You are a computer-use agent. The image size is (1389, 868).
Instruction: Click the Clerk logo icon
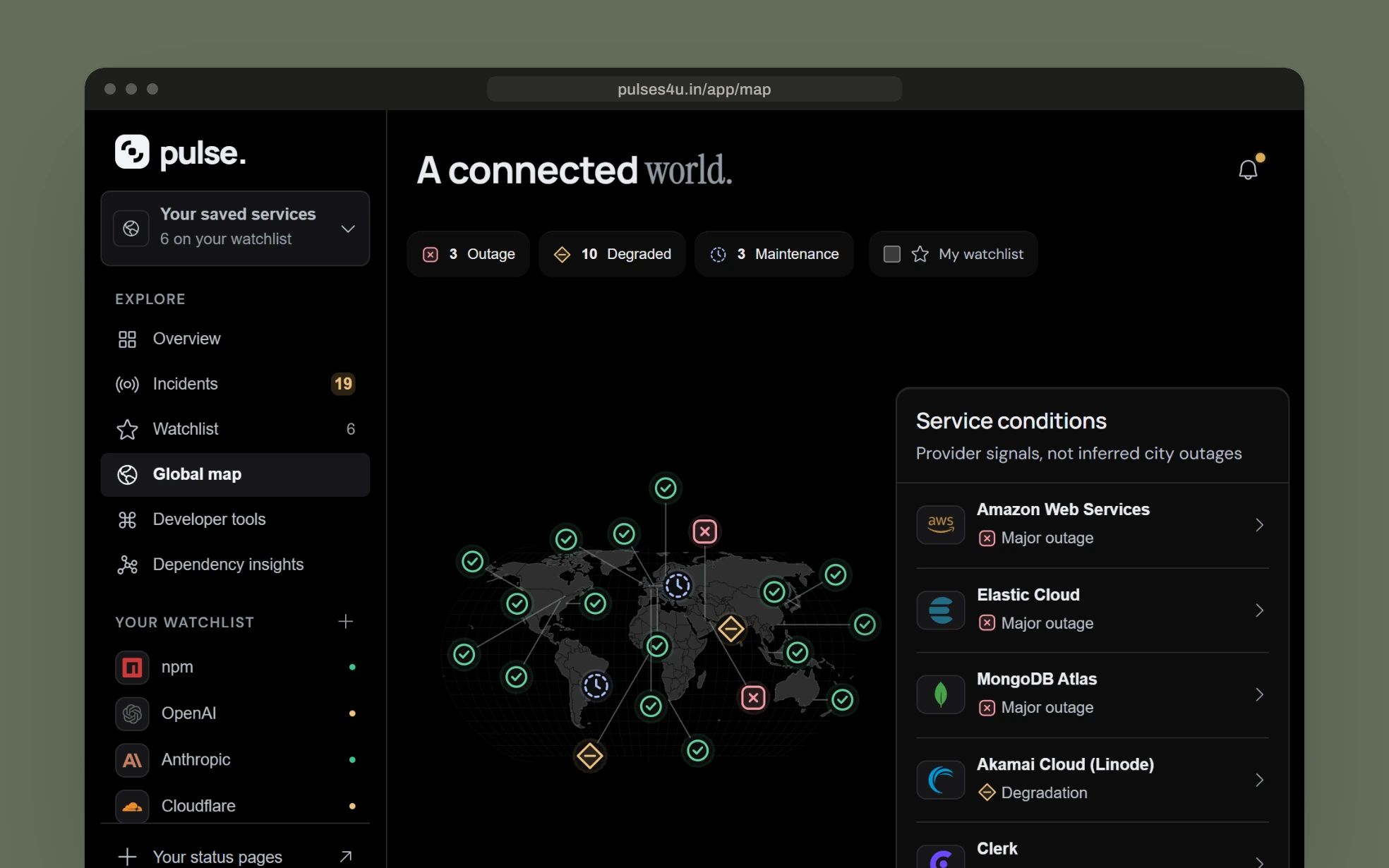[940, 857]
